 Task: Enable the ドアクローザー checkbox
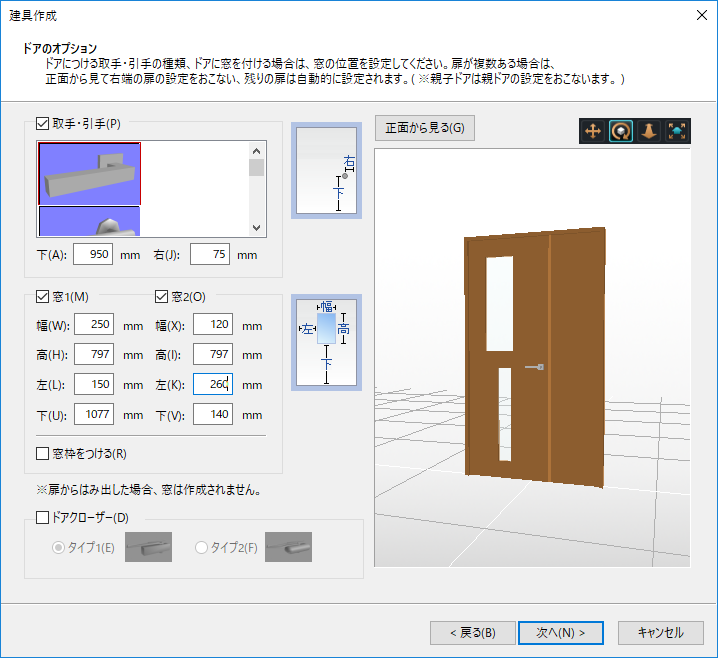pyautogui.click(x=42, y=518)
